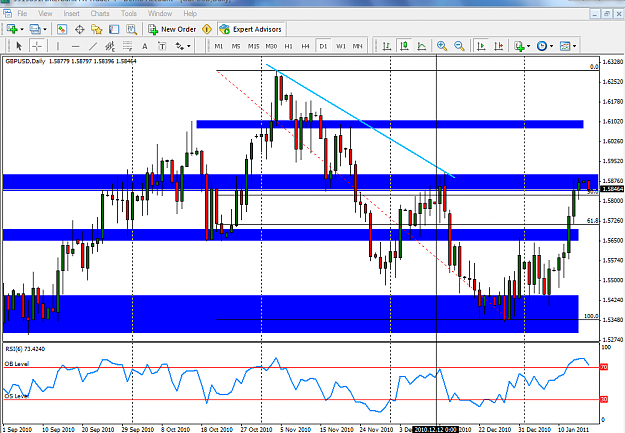This screenshot has height=433, width=625.
Task: Click the GBPUSD,Daily chart title text
Action: [26, 61]
